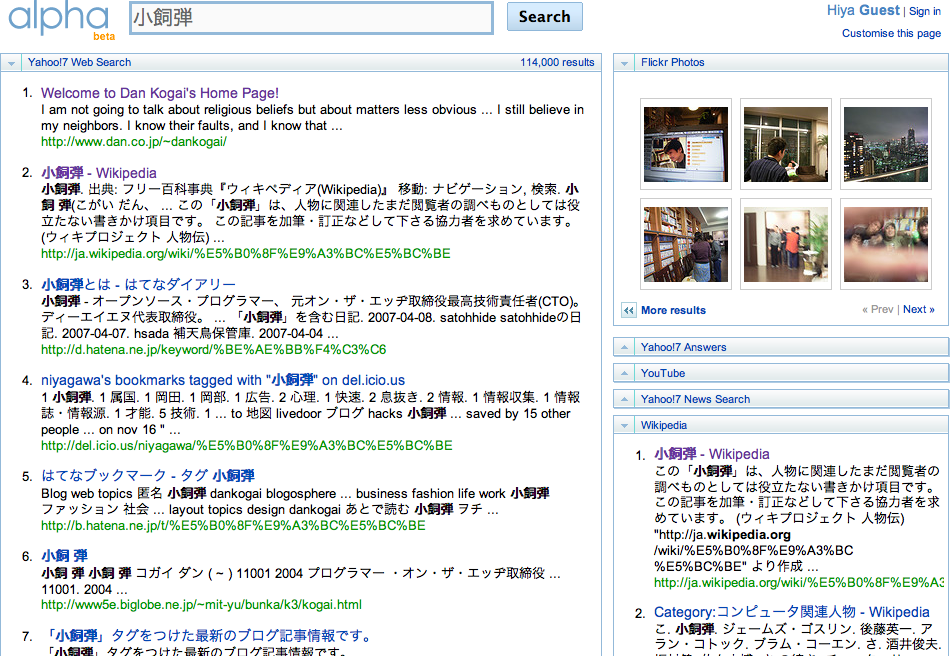This screenshot has width=950, height=656.
Task: Open Flickr photo of bookshelves library
Action: point(686,244)
